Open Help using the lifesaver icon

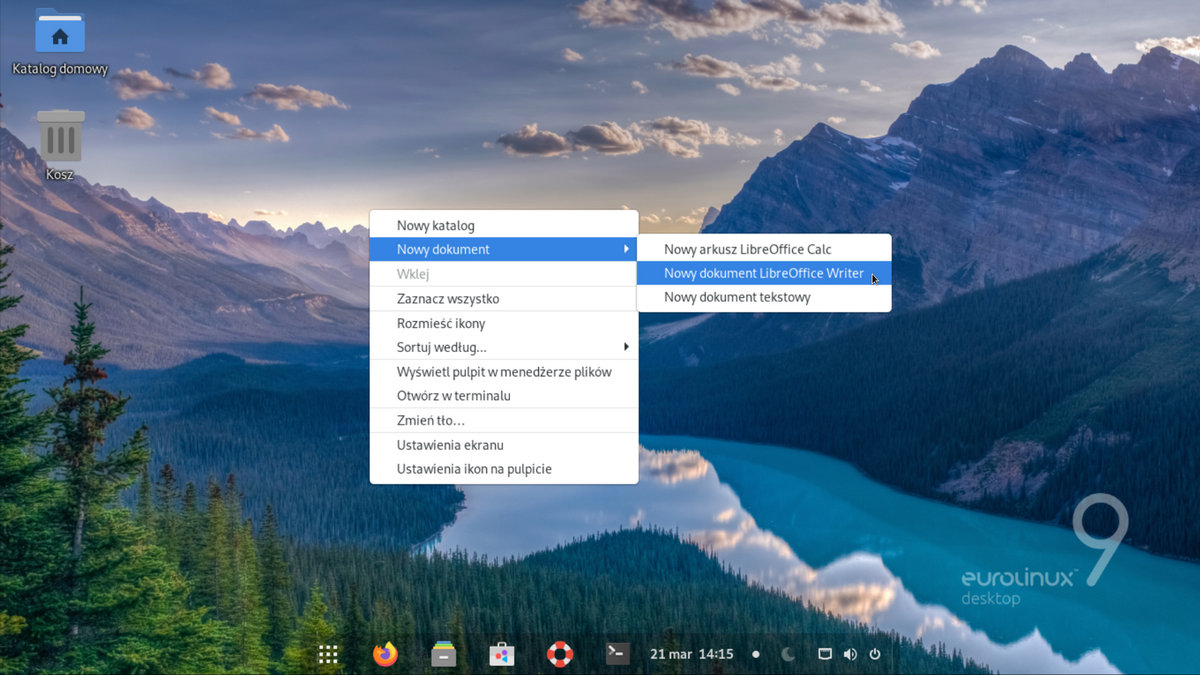pyautogui.click(x=559, y=653)
